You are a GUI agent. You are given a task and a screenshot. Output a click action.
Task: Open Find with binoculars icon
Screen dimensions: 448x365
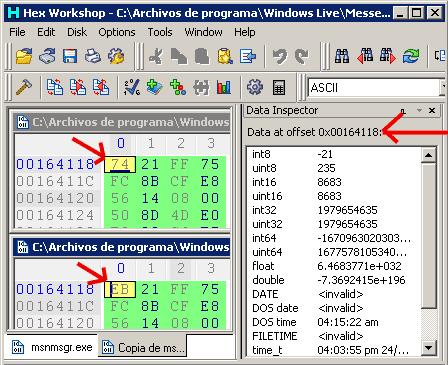pos(342,56)
